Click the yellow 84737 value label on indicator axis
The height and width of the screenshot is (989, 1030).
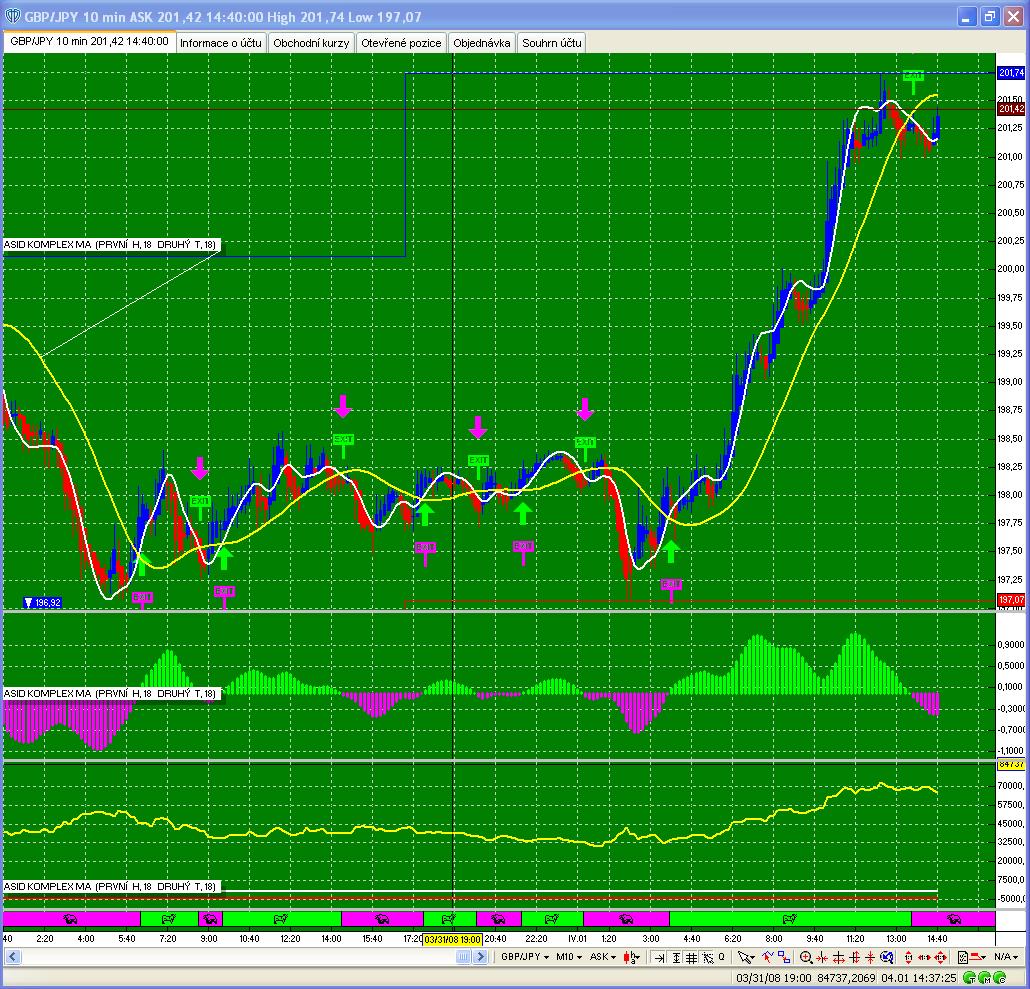pyautogui.click(x=1011, y=764)
